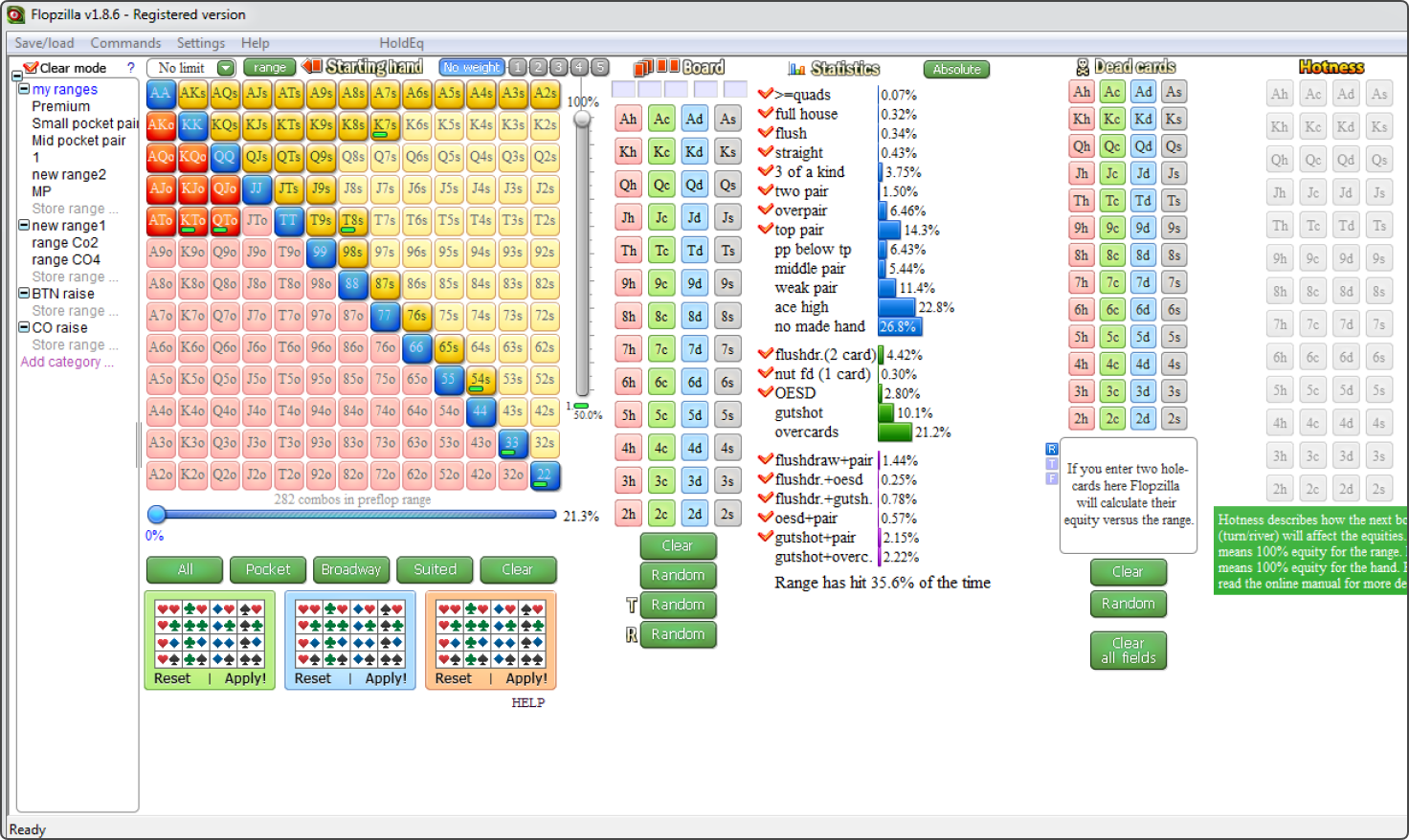This screenshot has height=840, width=1409.
Task: Click the Clear mode checkmark icon
Action: coord(32,67)
